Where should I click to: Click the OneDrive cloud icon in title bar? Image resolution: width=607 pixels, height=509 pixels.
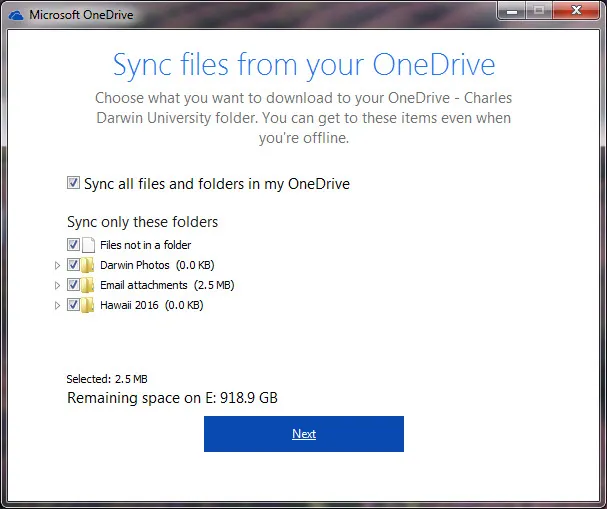pos(16,15)
